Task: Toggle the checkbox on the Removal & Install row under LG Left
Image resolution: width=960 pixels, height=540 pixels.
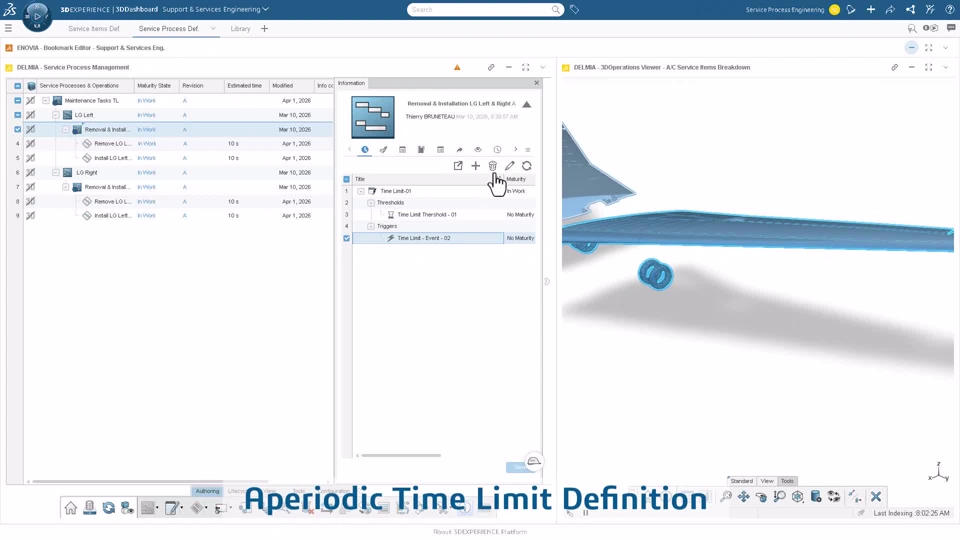Action: coord(18,129)
